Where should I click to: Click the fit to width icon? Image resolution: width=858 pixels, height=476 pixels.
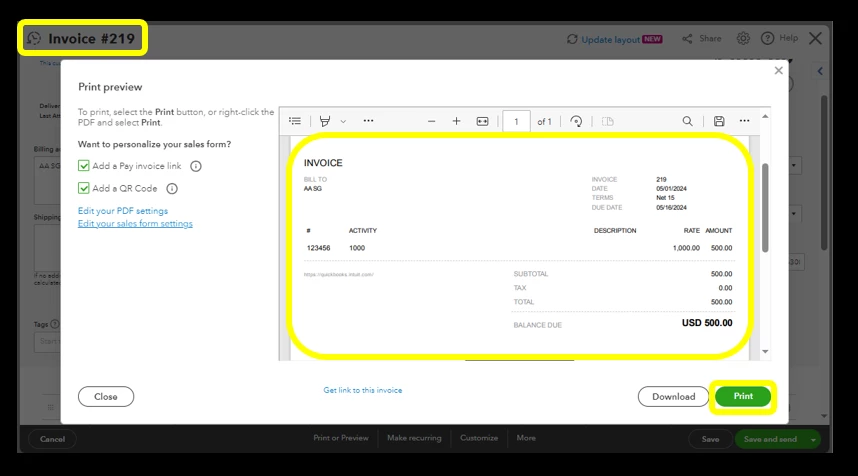482,121
